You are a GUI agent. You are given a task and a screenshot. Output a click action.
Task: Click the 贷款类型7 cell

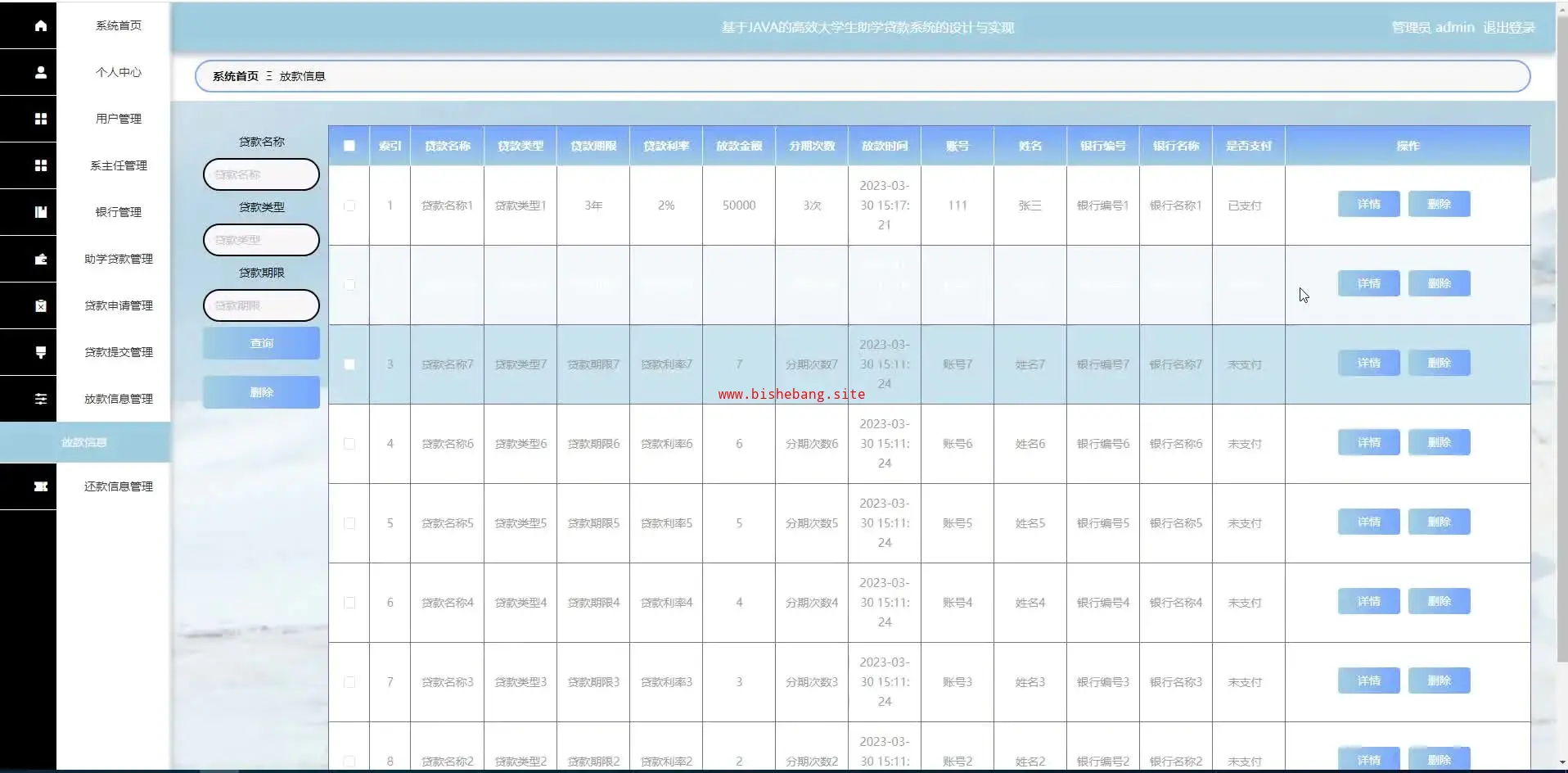tap(520, 364)
